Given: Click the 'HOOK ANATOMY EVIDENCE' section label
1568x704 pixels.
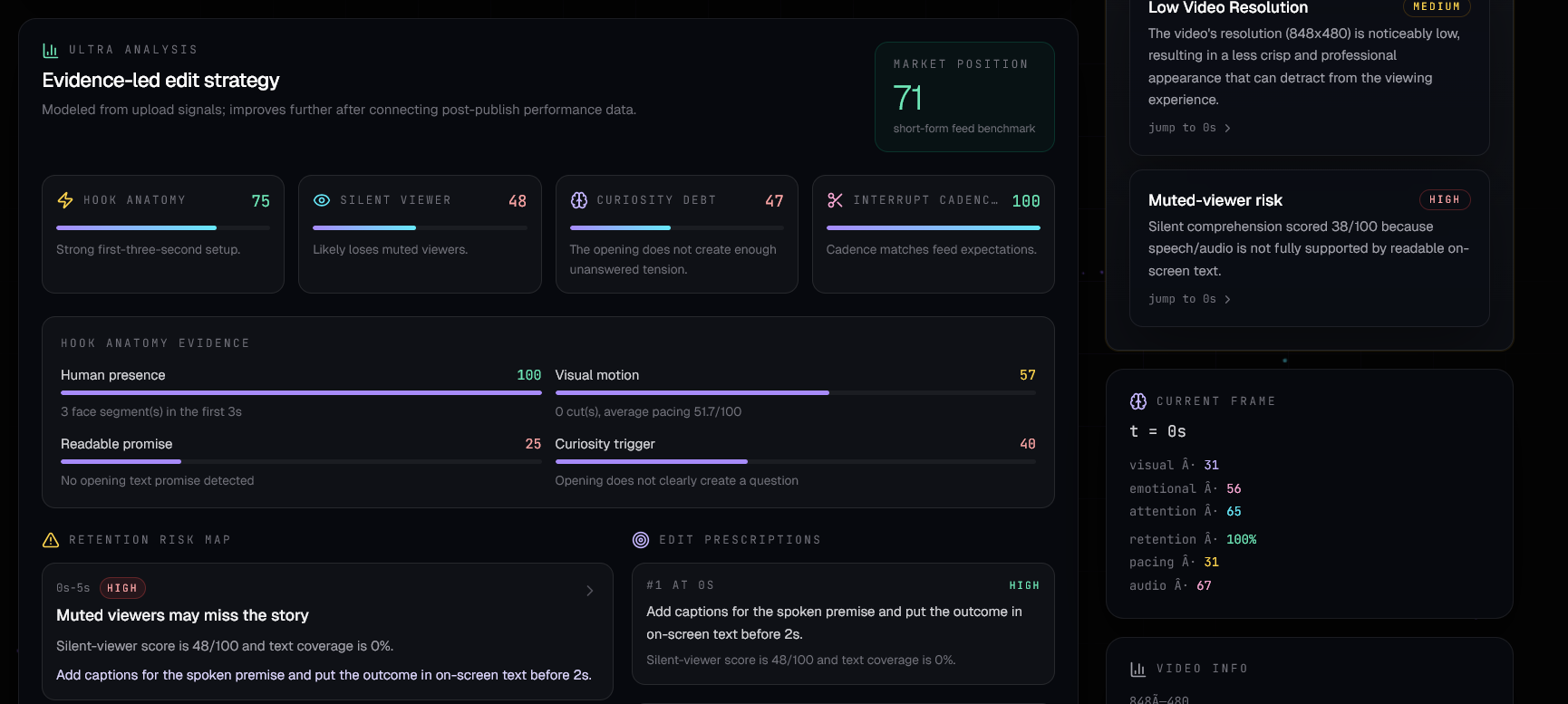Looking at the screenshot, I should 155,343.
